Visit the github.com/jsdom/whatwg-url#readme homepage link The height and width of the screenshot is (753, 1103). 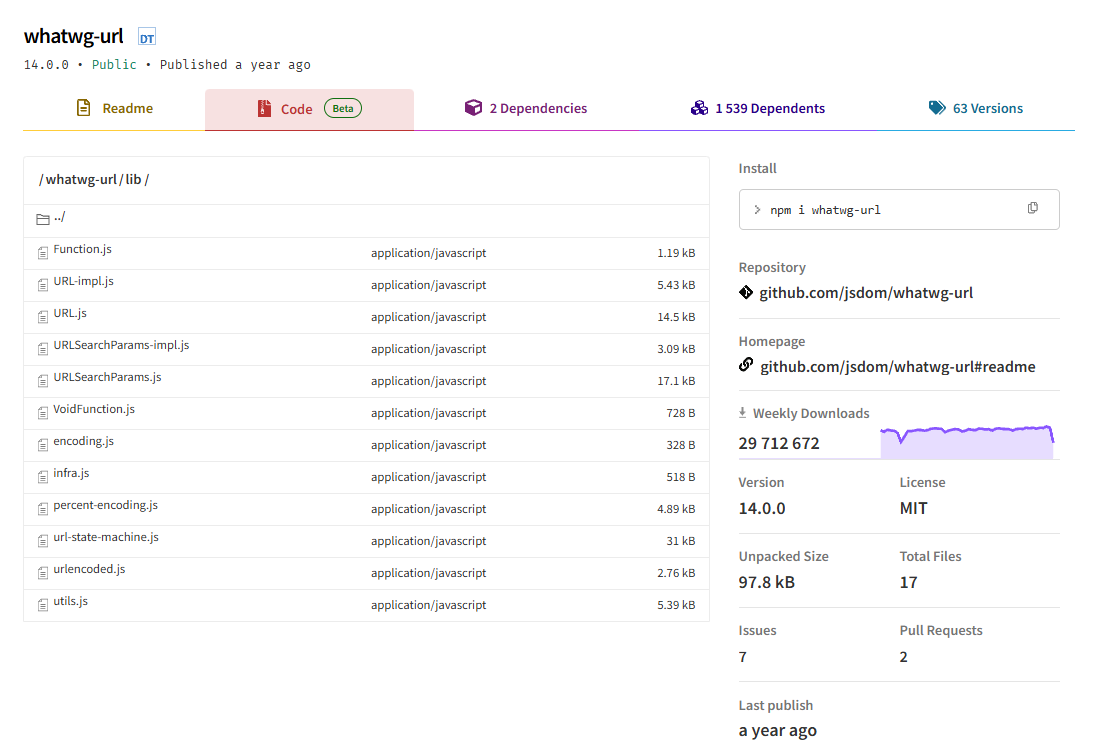tap(897, 367)
